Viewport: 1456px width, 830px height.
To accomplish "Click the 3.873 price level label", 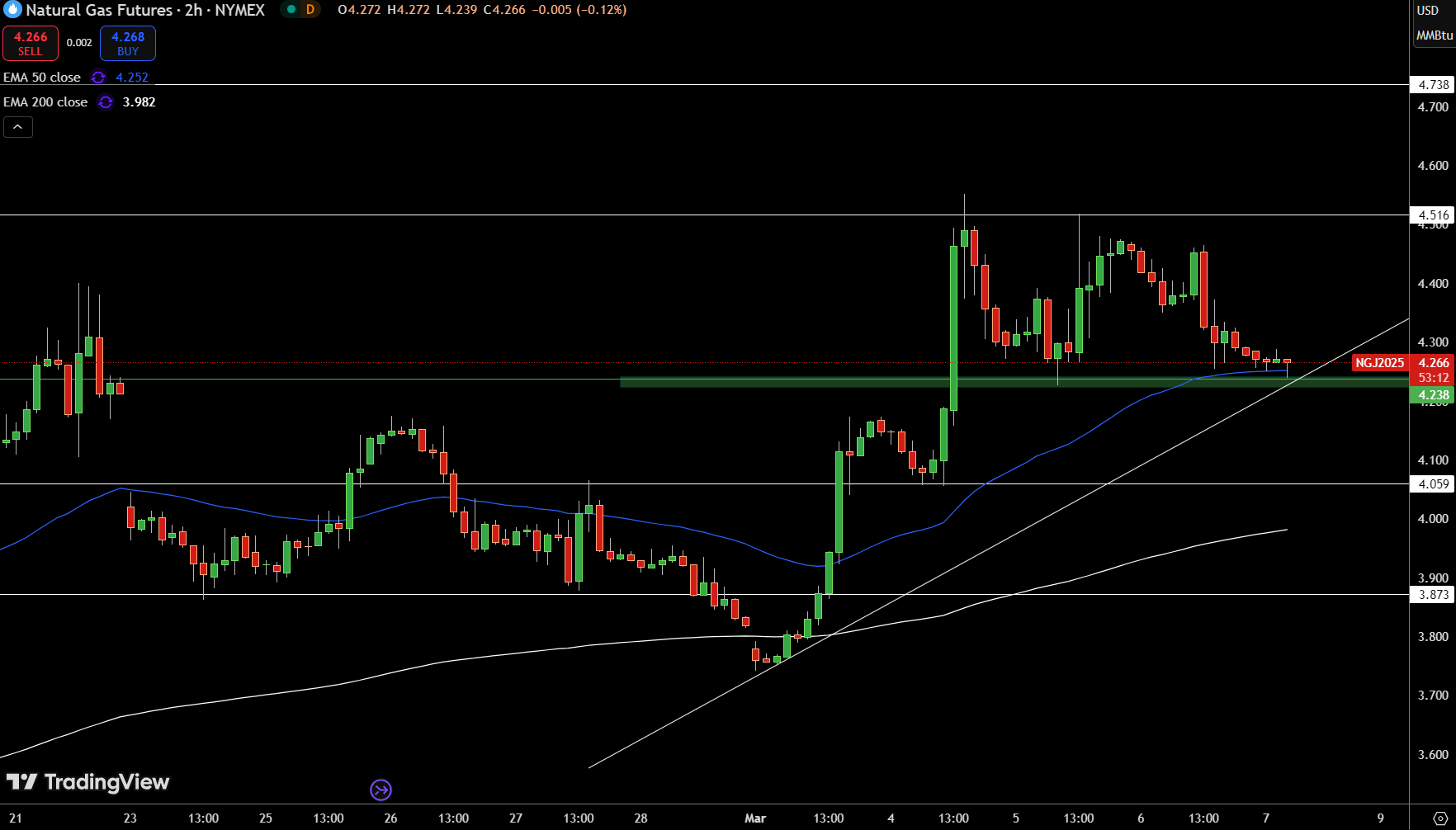I will click(x=1432, y=594).
